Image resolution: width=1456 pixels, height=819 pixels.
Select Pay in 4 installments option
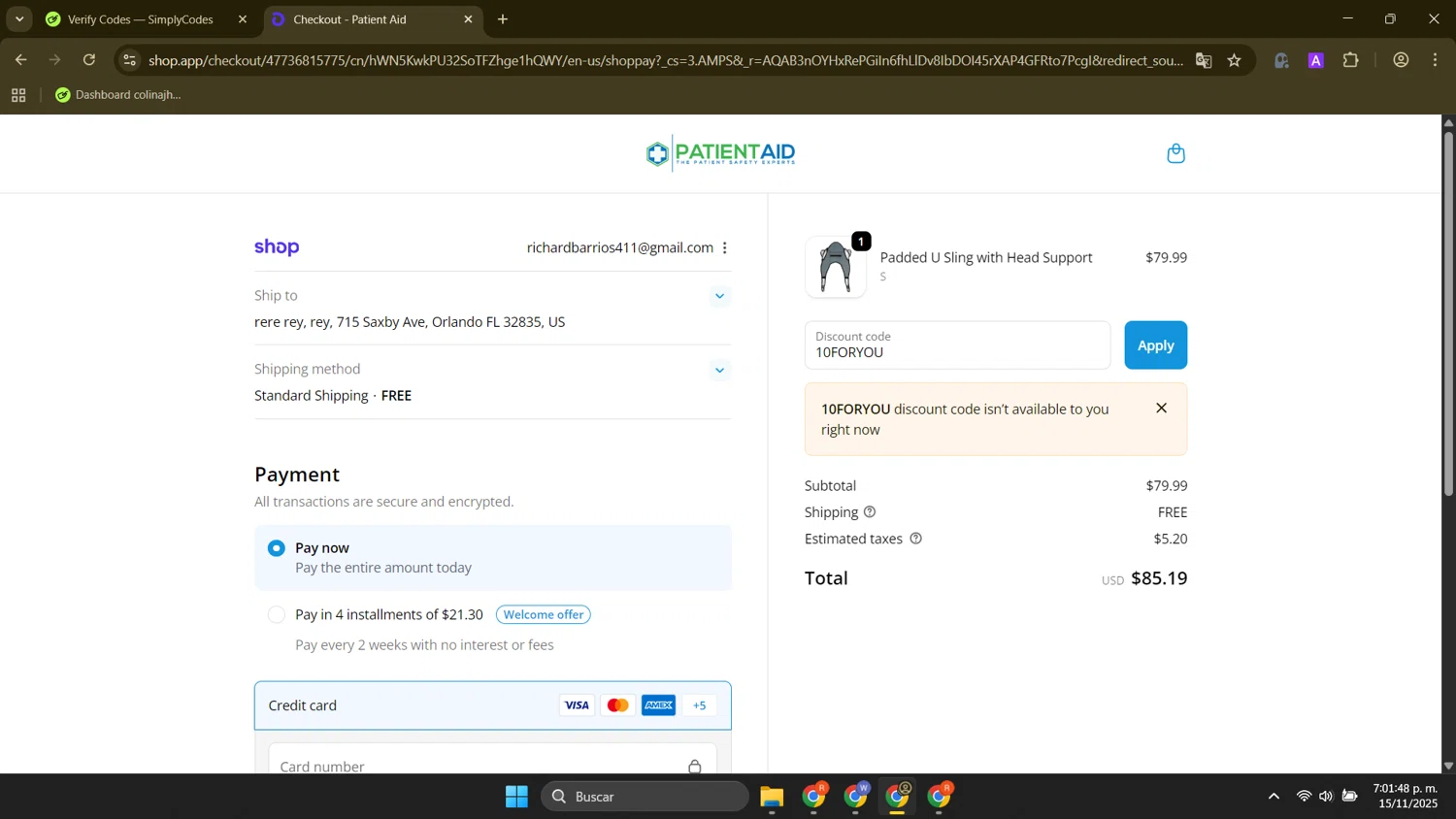point(277,615)
